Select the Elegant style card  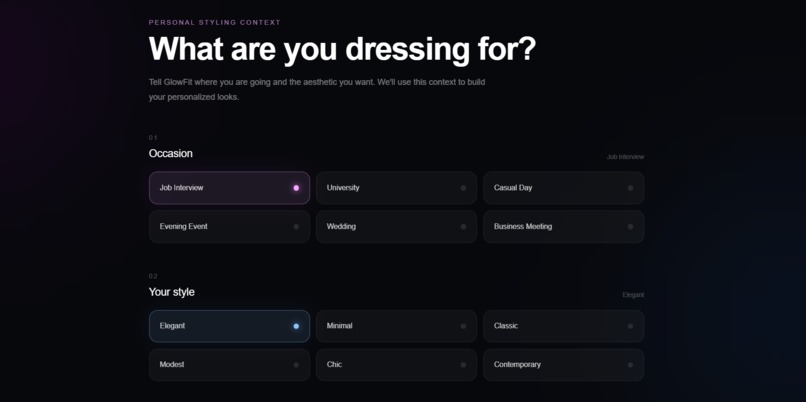[229, 326]
